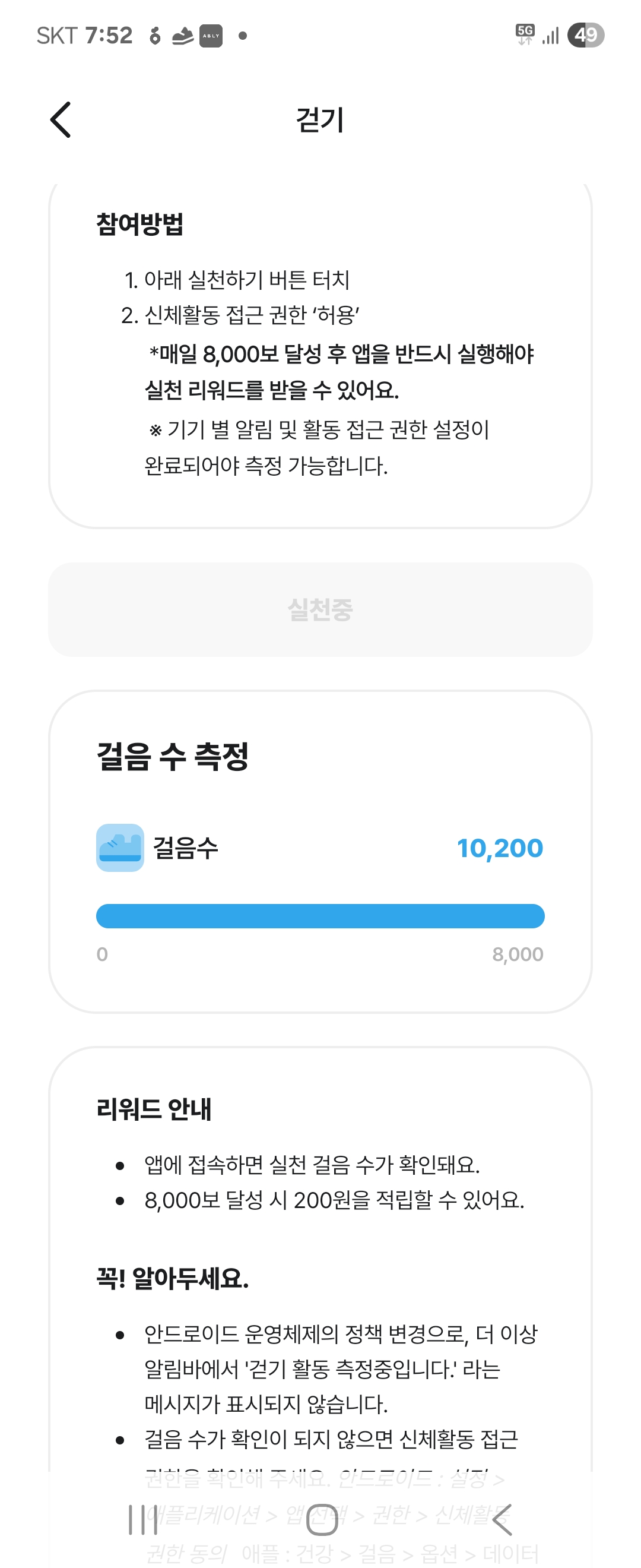The image size is (641, 1568).
Task: Tap the blue step progress bar
Action: [320, 915]
